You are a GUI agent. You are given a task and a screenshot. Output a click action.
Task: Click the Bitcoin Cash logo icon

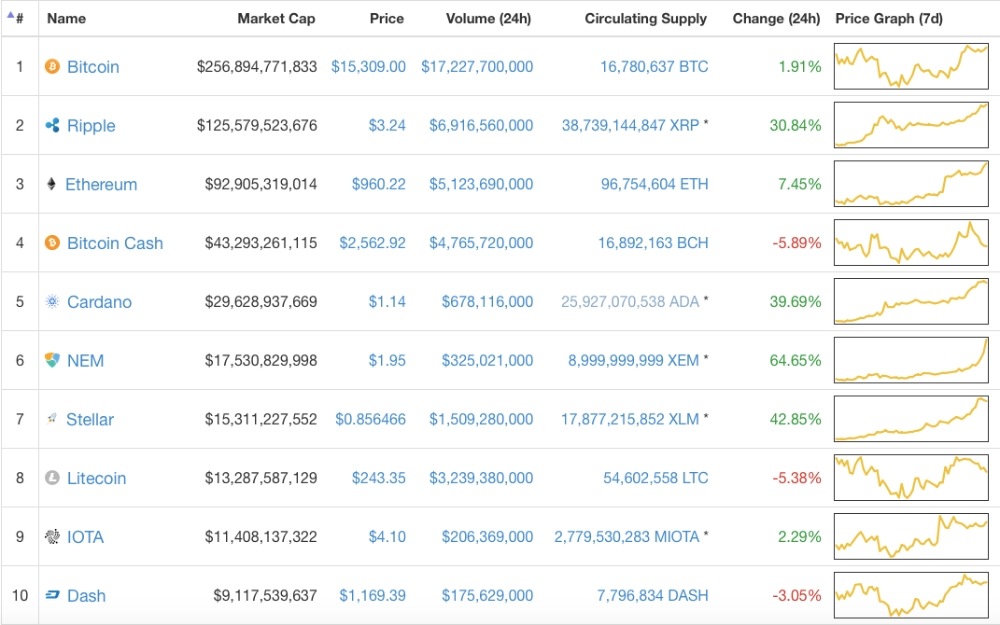click(52, 243)
